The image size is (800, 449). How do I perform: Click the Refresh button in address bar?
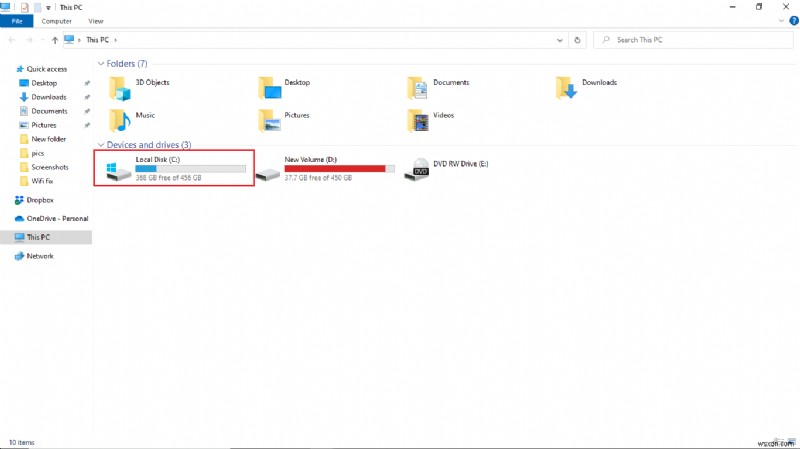[577, 40]
